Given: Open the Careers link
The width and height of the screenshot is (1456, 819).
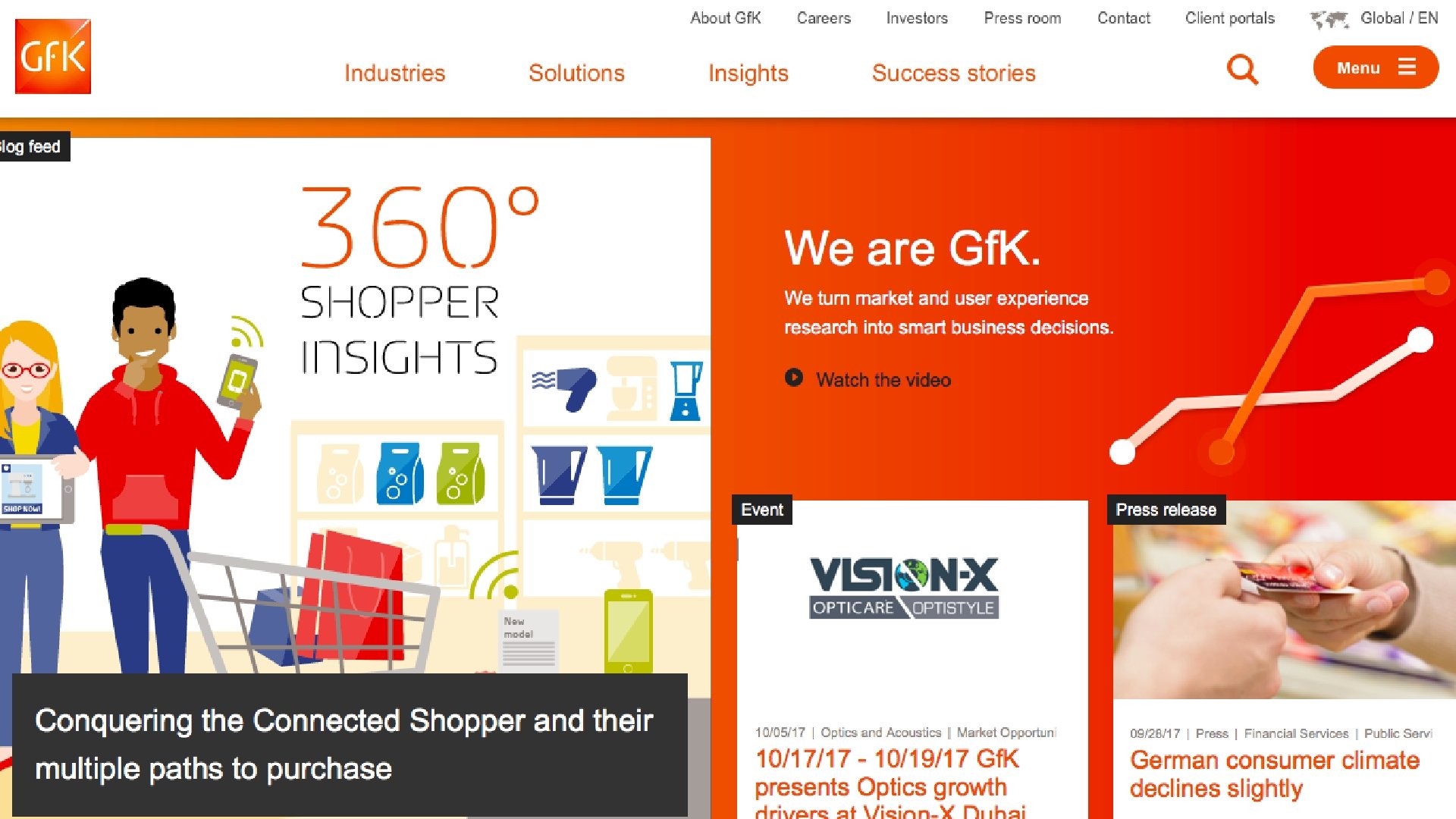Looking at the screenshot, I should pyautogui.click(x=824, y=18).
